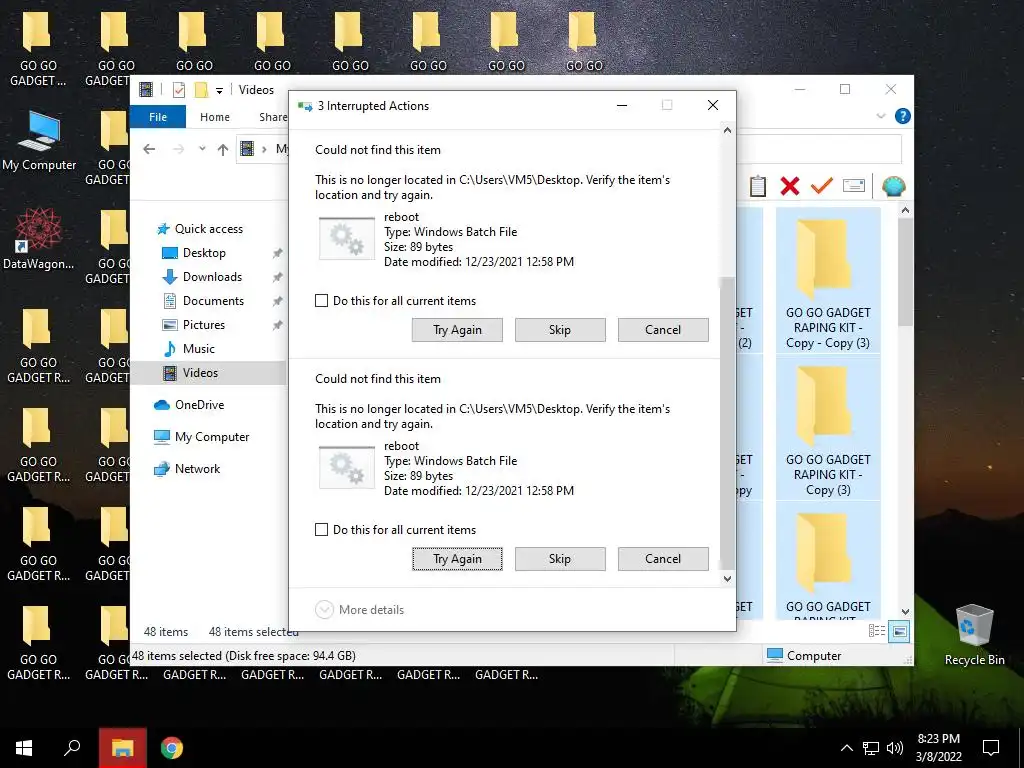Open the recent locations dropdown
The width and height of the screenshot is (1024, 768).
[x=202, y=149]
